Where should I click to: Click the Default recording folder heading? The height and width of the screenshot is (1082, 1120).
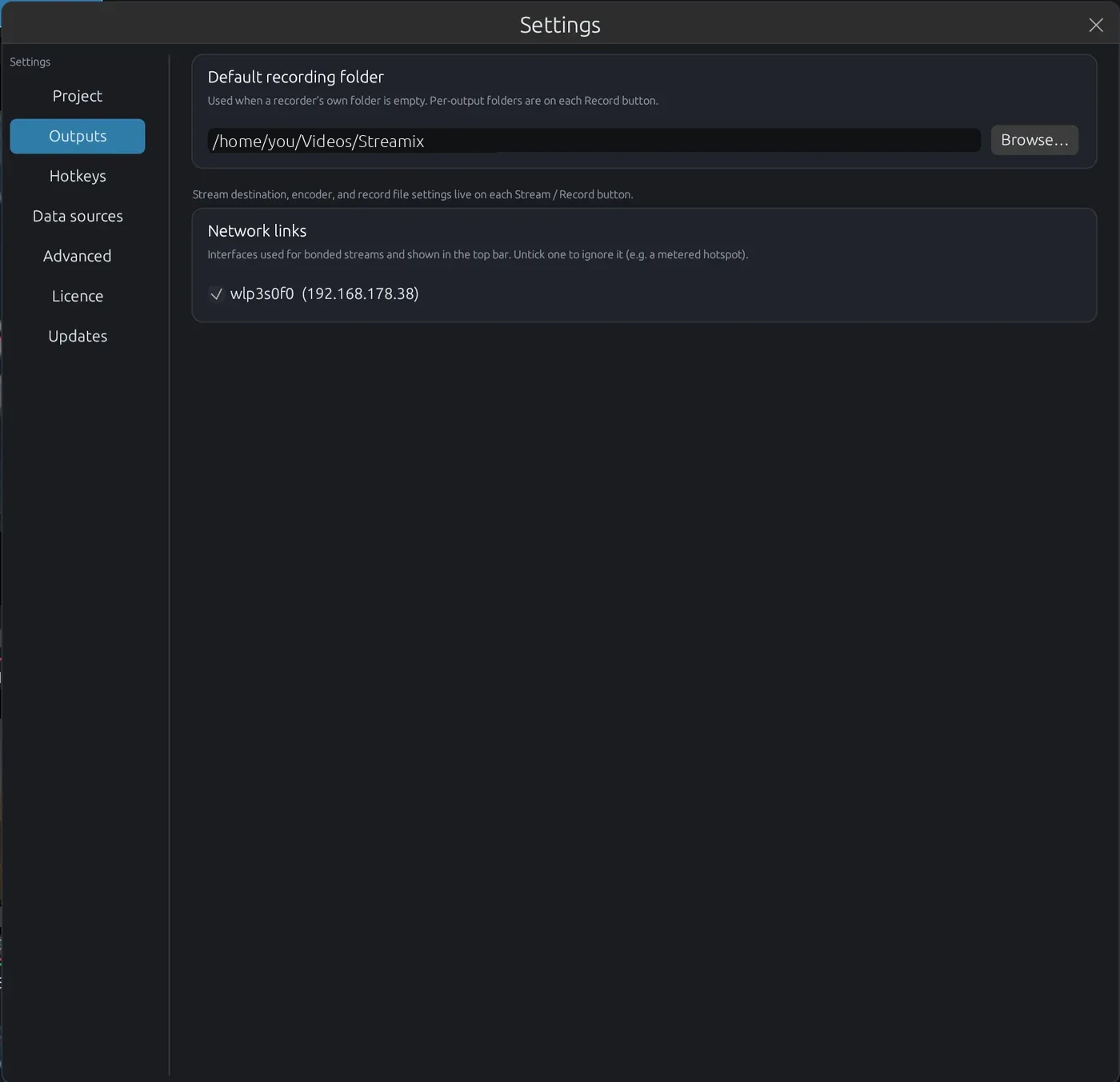[x=296, y=77]
